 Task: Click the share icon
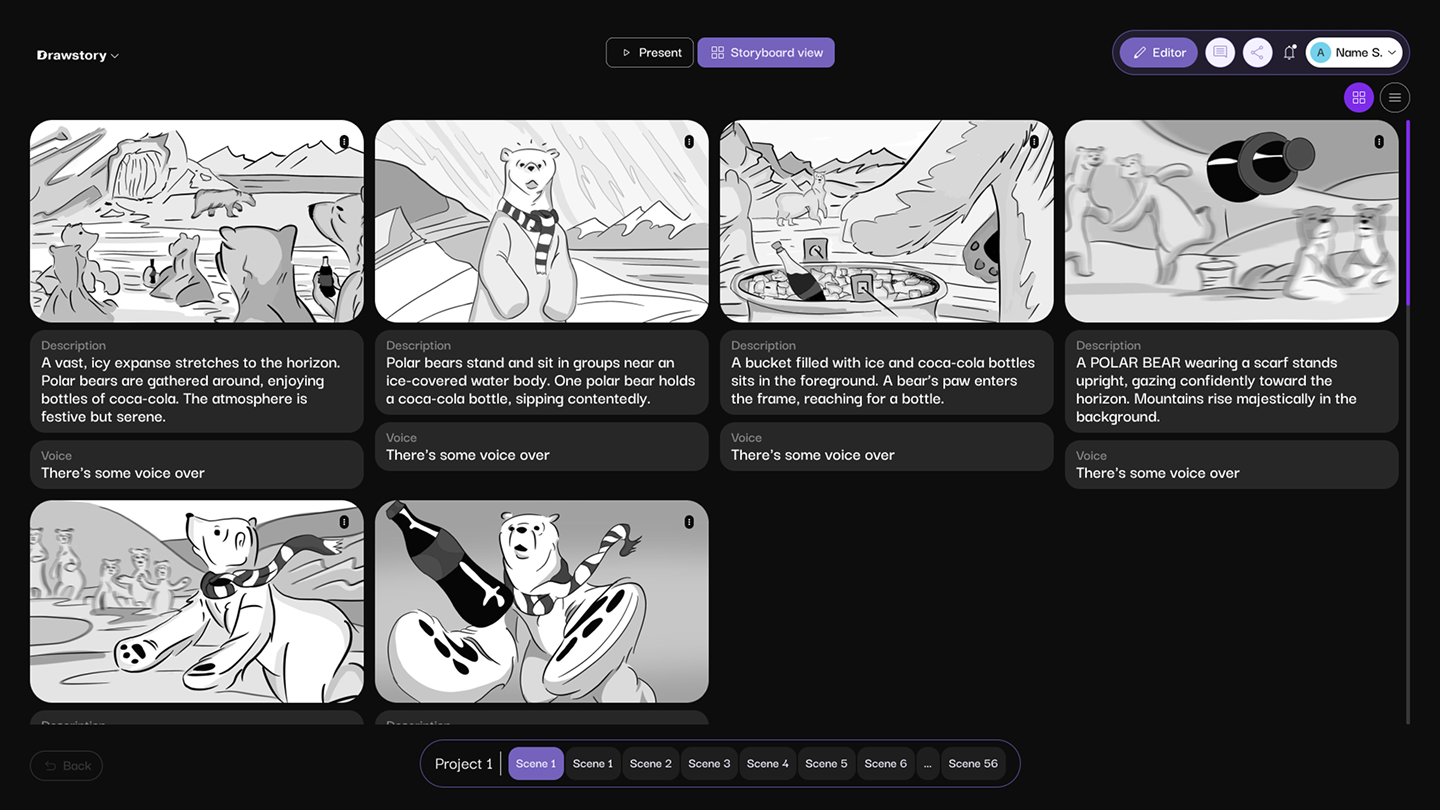1257,53
